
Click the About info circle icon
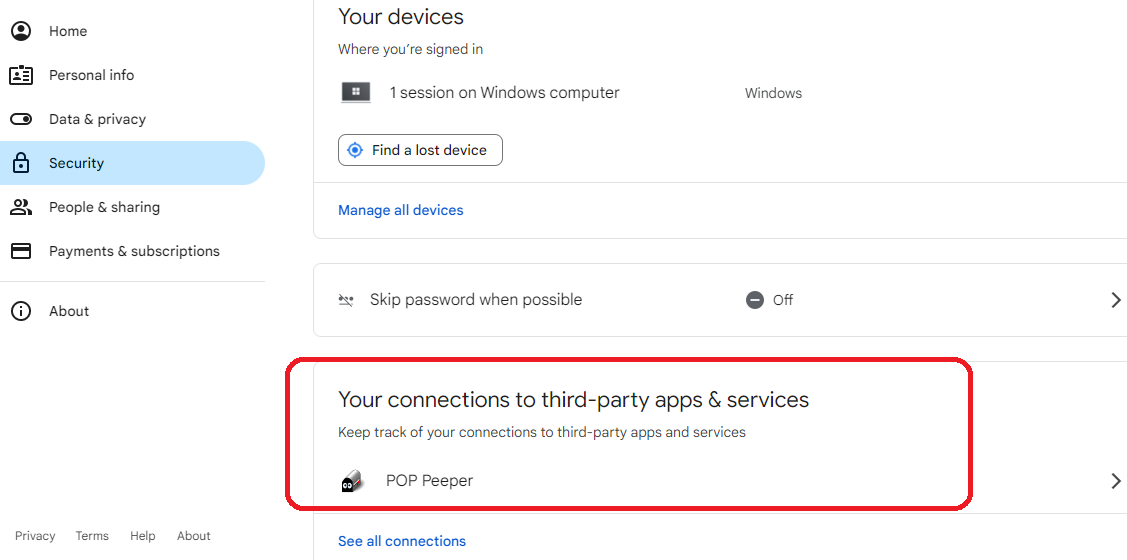coord(22,311)
